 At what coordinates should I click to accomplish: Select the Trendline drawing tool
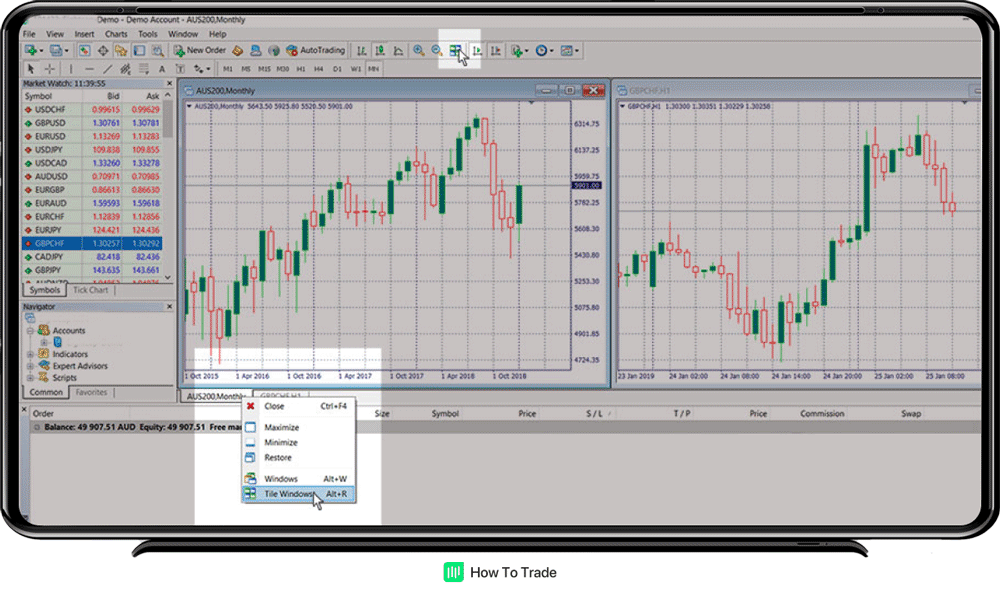click(107, 68)
